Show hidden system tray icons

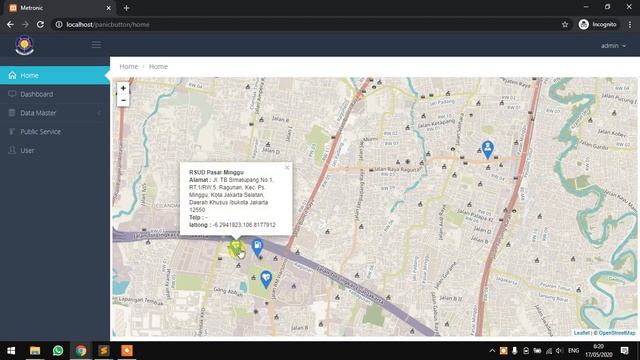coord(492,351)
